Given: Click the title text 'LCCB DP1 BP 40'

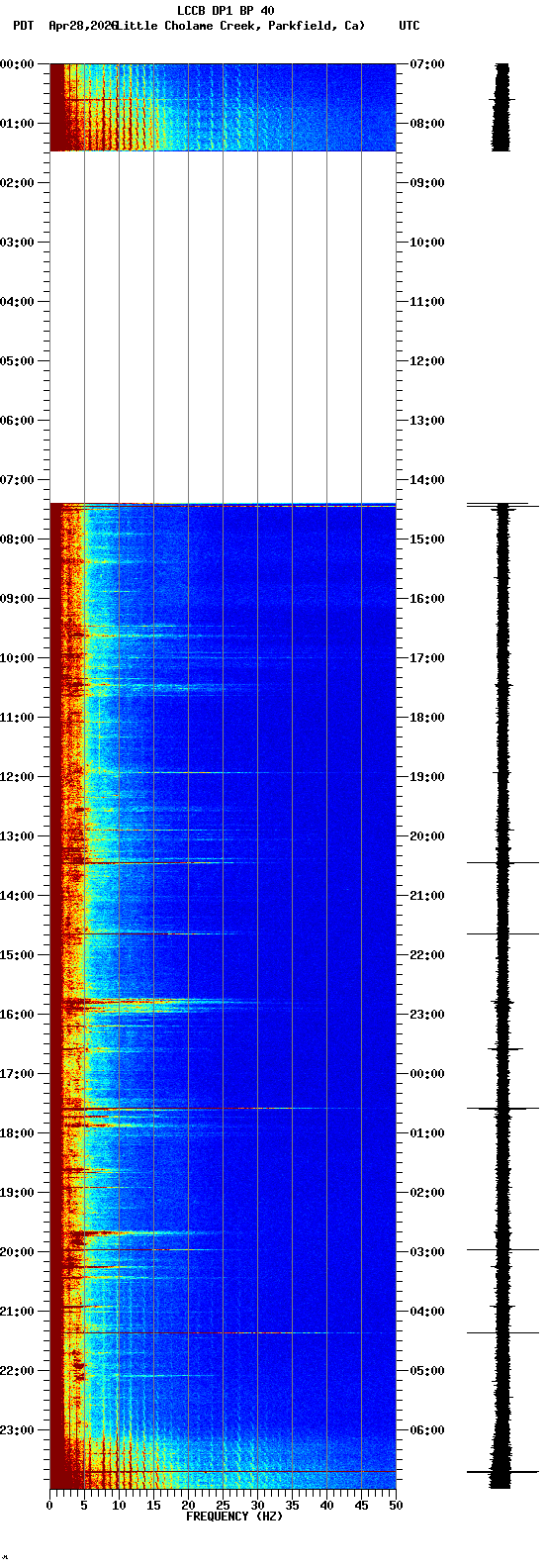Looking at the screenshot, I should pos(226,11).
